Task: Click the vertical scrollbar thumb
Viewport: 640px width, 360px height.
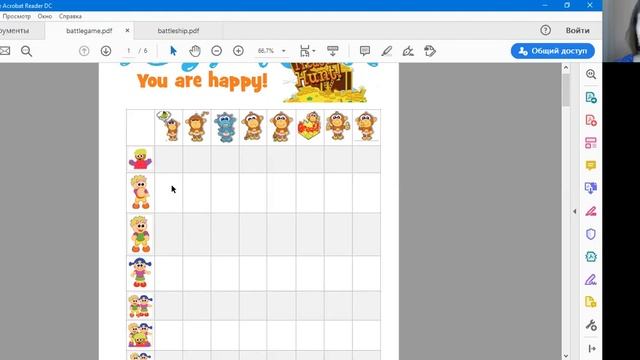Action: pos(566,90)
